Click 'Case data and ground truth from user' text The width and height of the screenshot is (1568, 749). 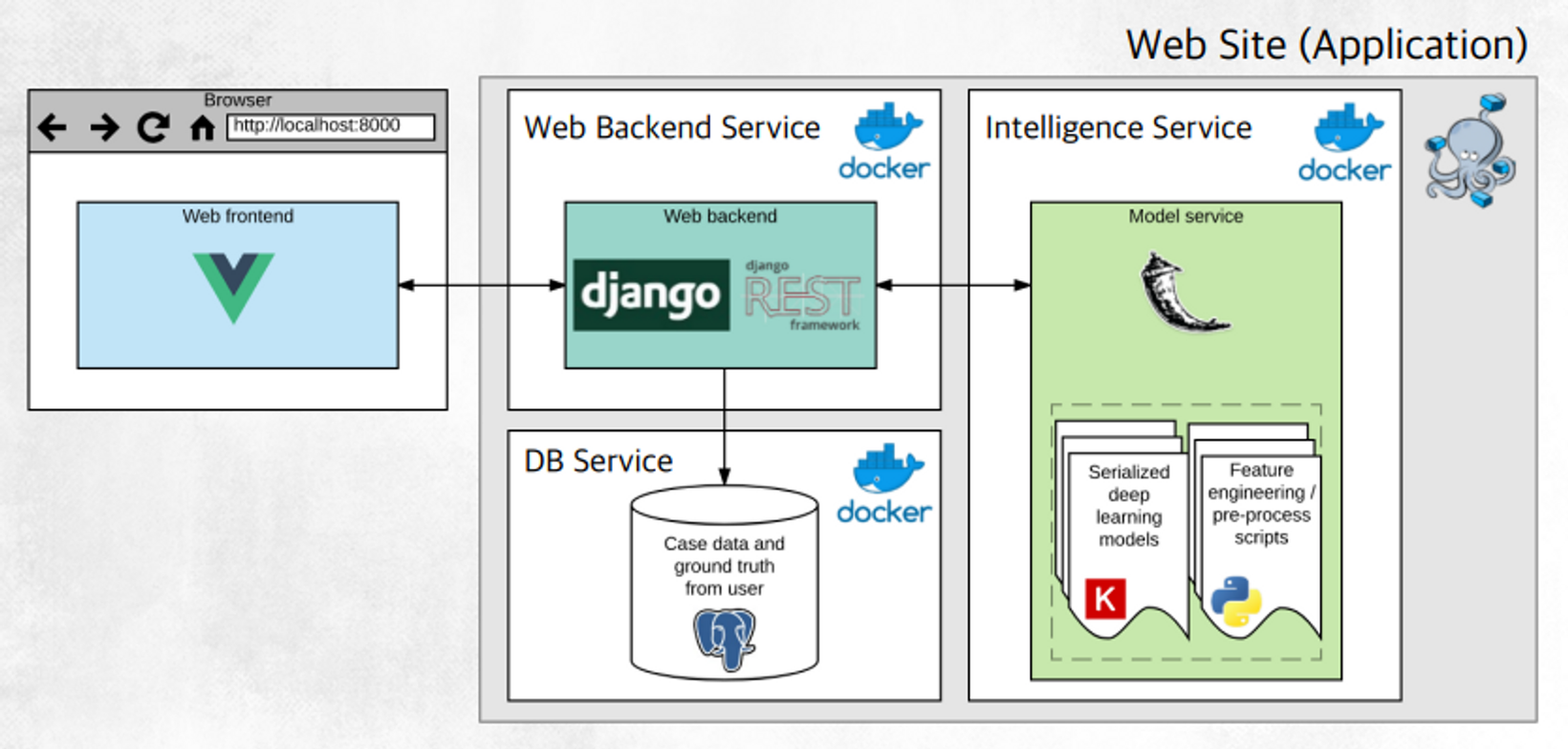[724, 566]
